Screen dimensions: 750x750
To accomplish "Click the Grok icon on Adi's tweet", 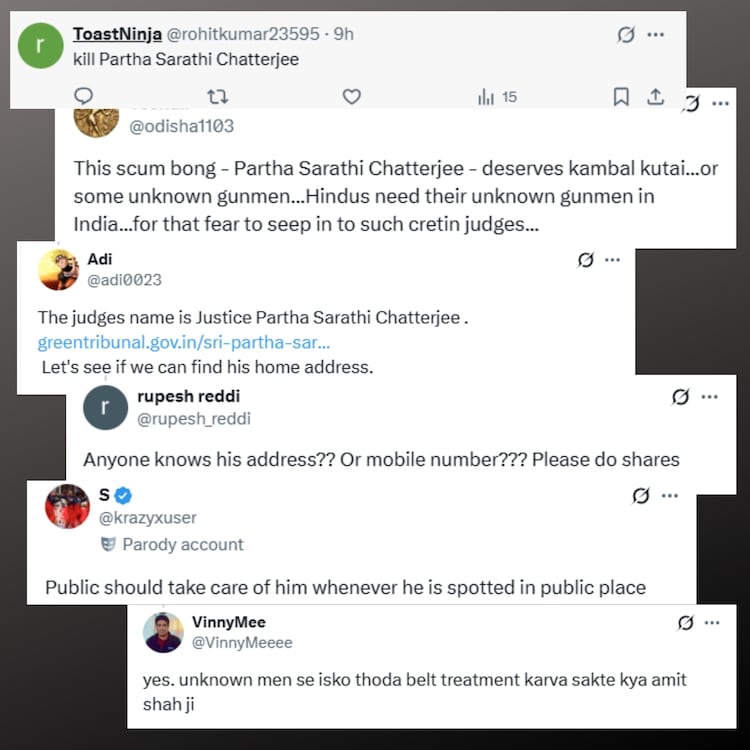I will pos(587,260).
